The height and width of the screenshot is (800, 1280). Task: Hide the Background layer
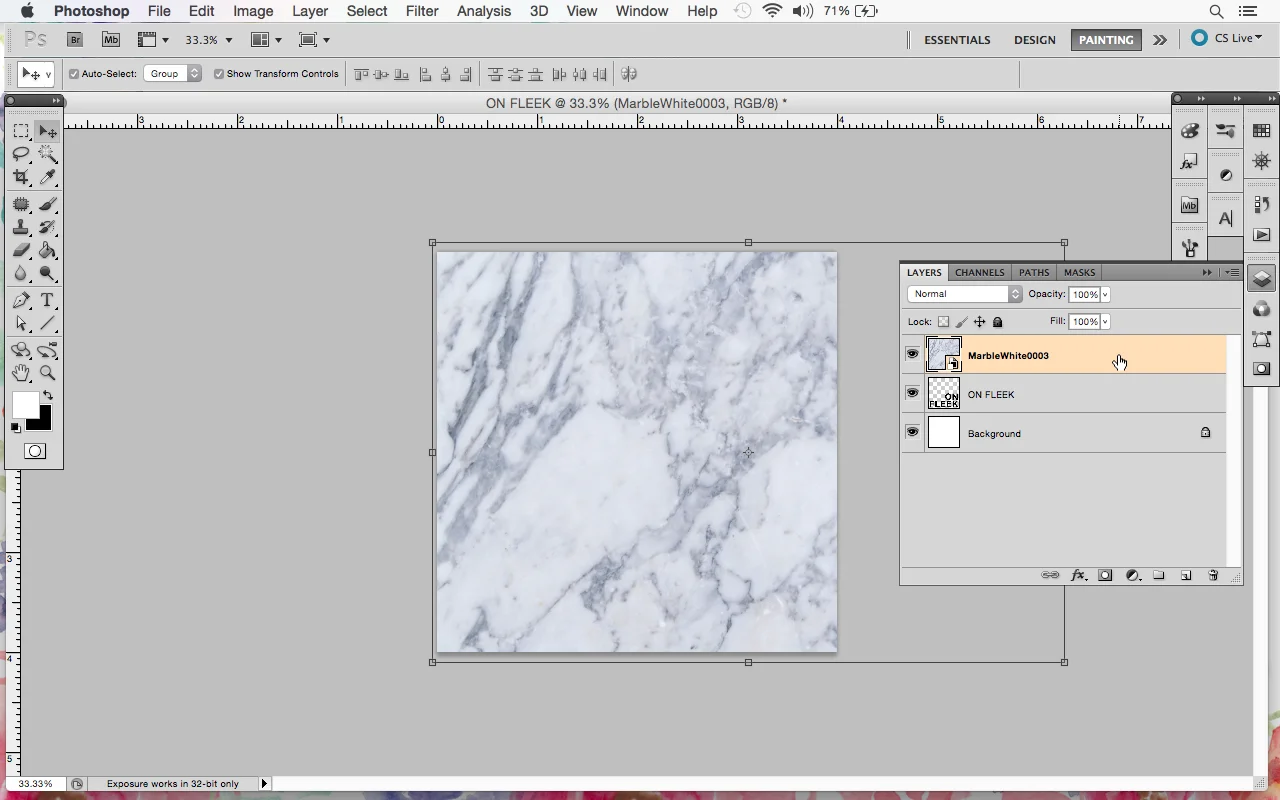[912, 432]
